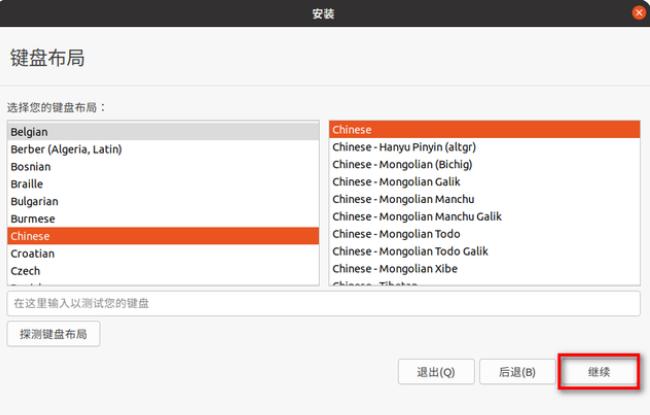Continue installation with the 继续 button

599,372
